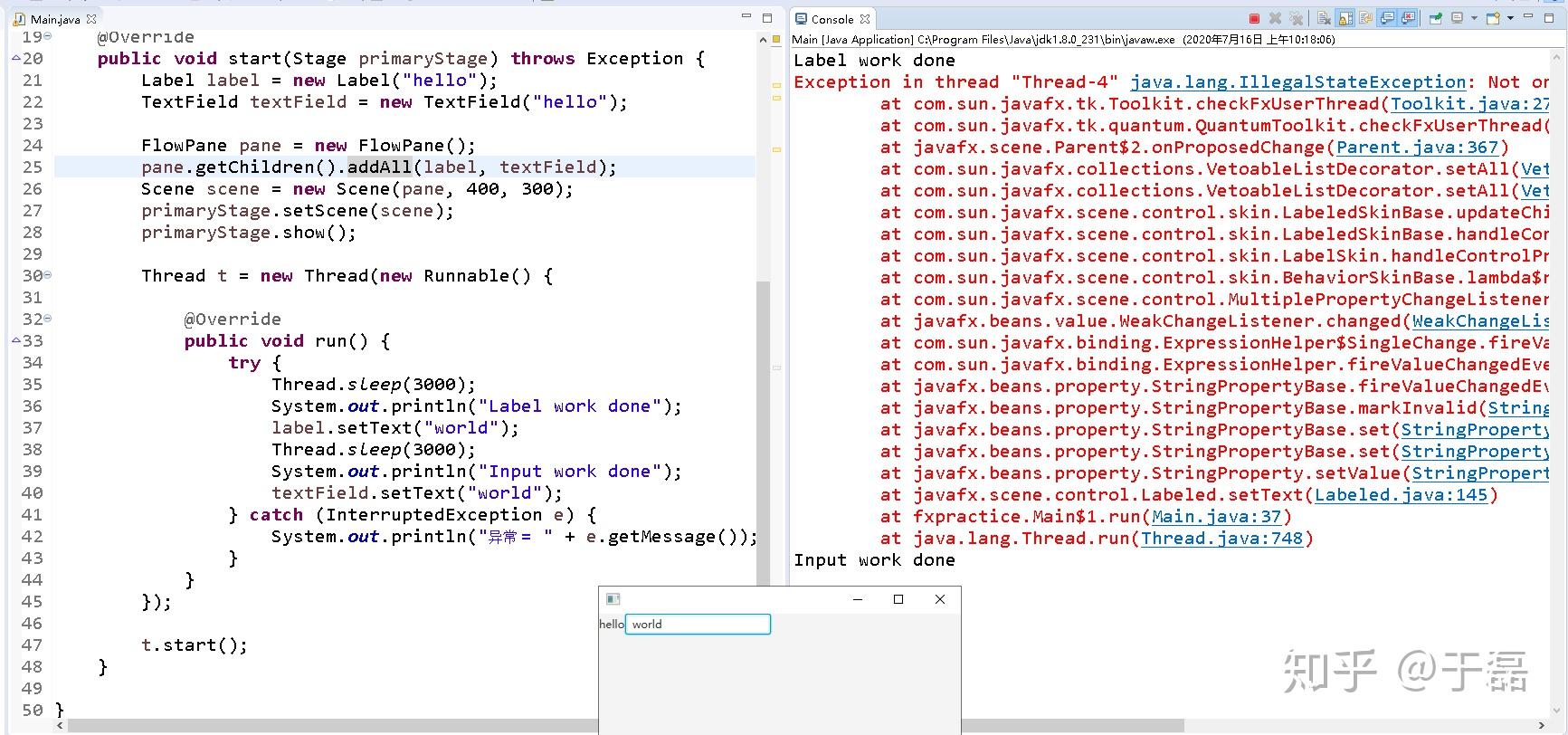Open Display Selected Console dropdown arrow

(1474, 18)
